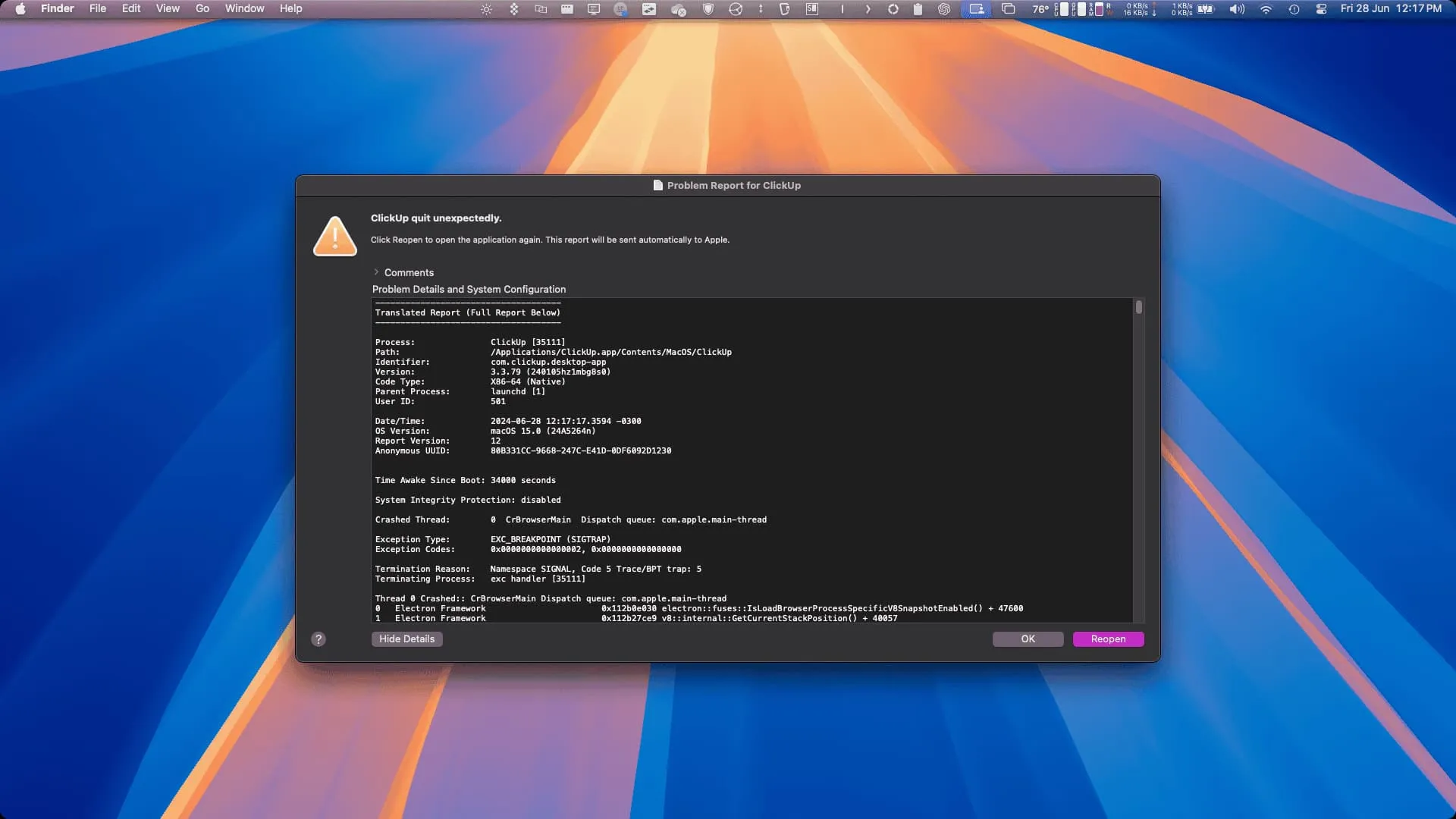1456x819 pixels.
Task: Click the CPU/RAM stats monitor in menu bar
Action: [x=1084, y=9]
